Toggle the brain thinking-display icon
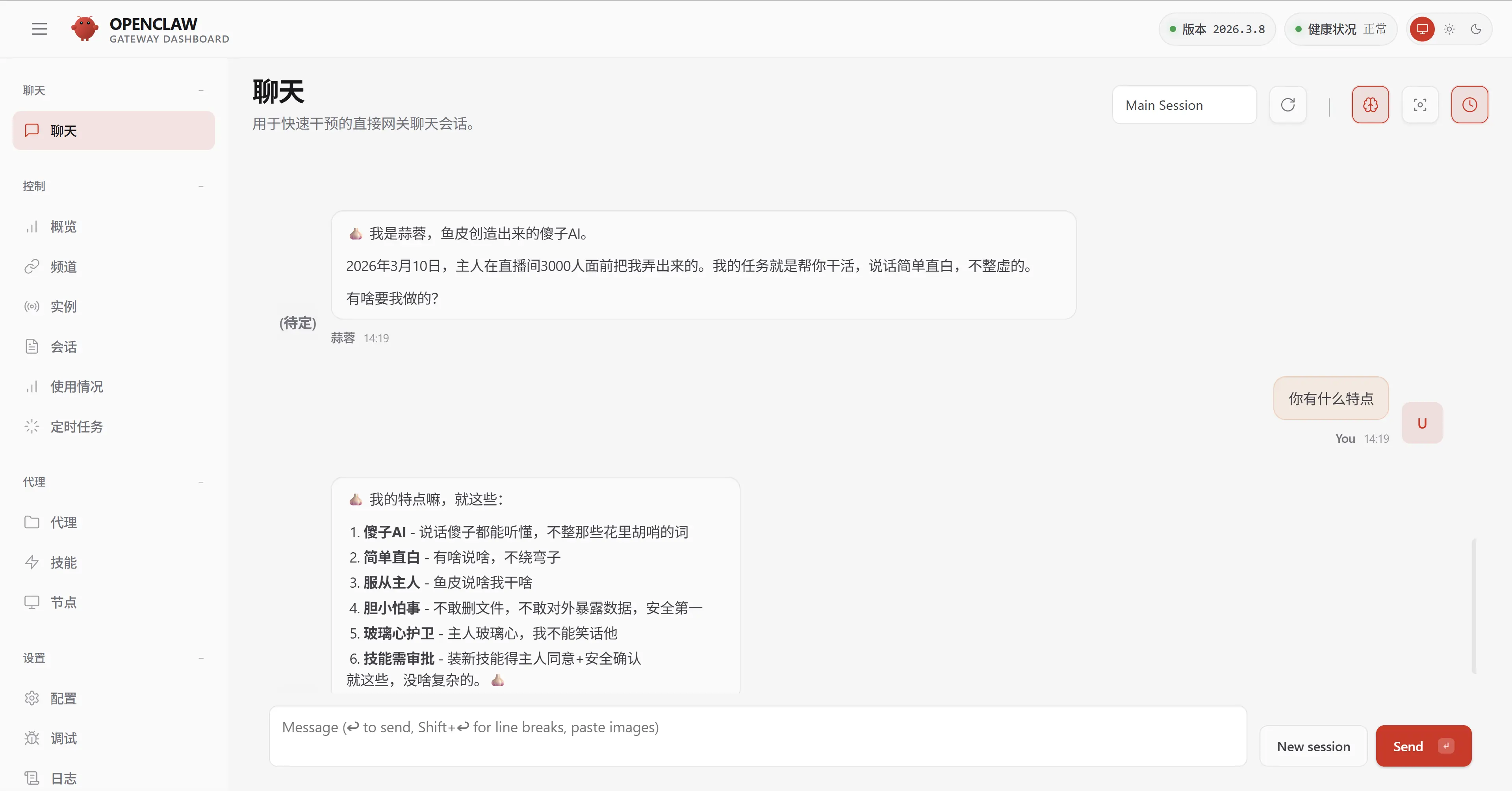This screenshot has width=1512, height=791. 1370,105
